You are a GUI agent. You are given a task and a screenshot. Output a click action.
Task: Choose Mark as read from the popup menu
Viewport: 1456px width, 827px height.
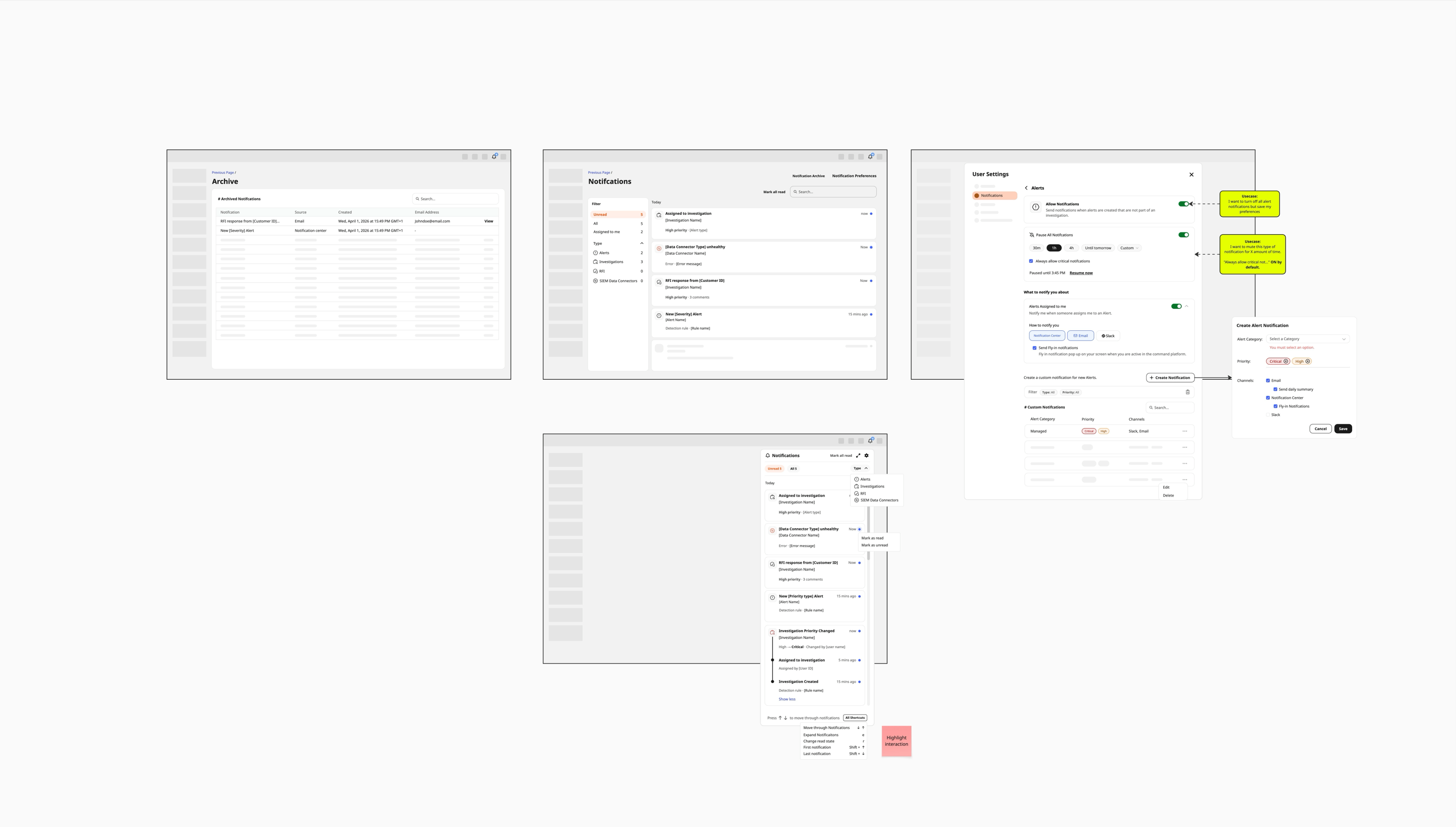click(x=872, y=538)
